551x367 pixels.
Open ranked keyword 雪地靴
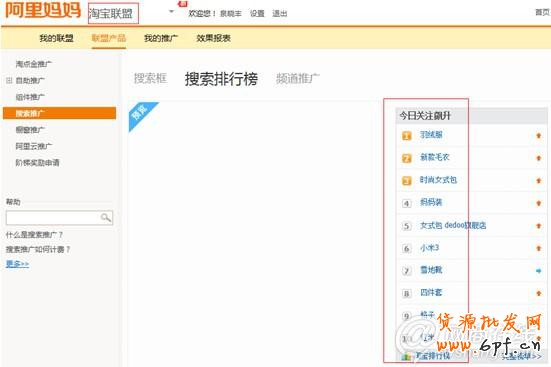coord(431,270)
